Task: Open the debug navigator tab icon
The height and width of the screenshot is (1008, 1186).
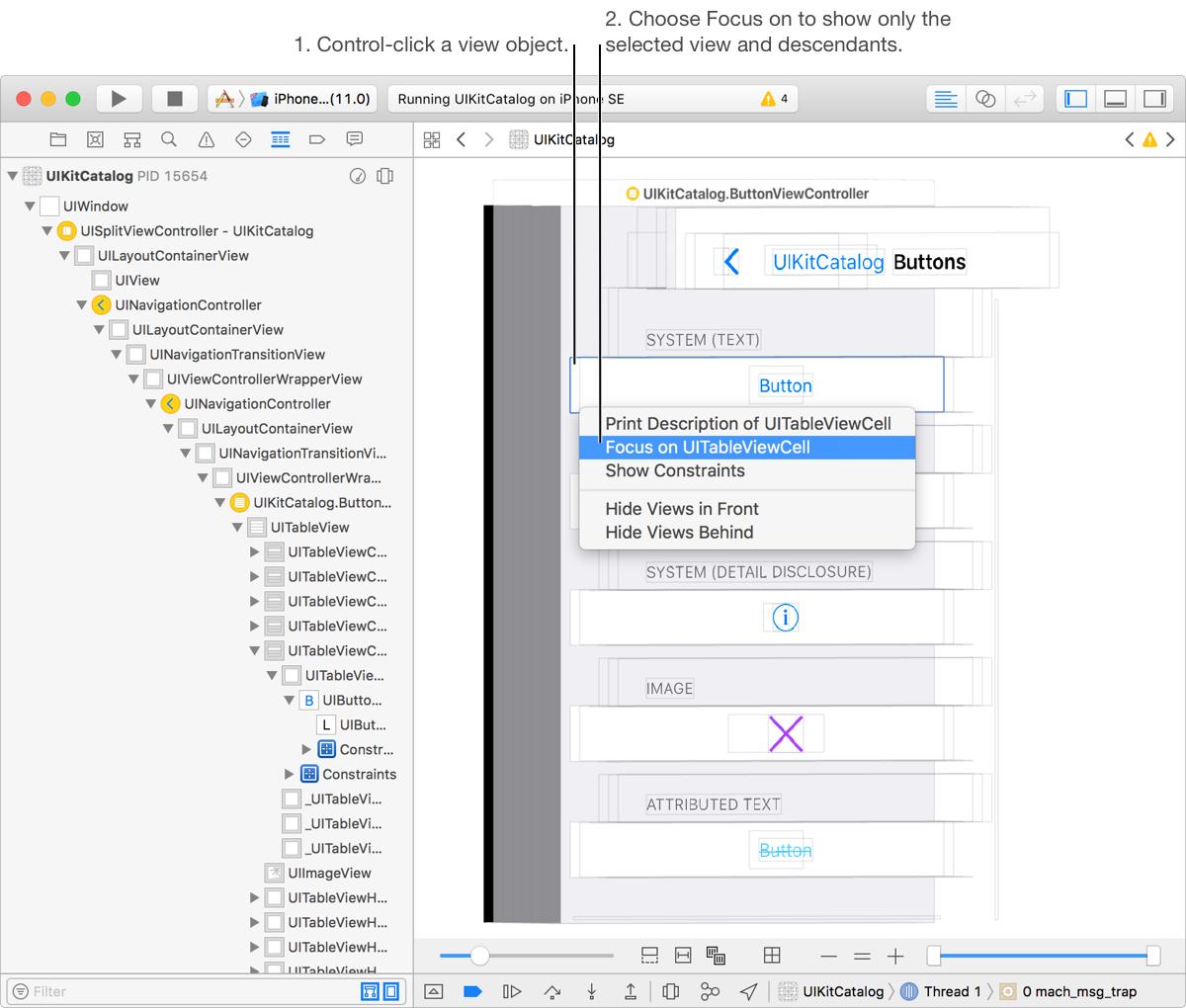Action: pos(281,139)
